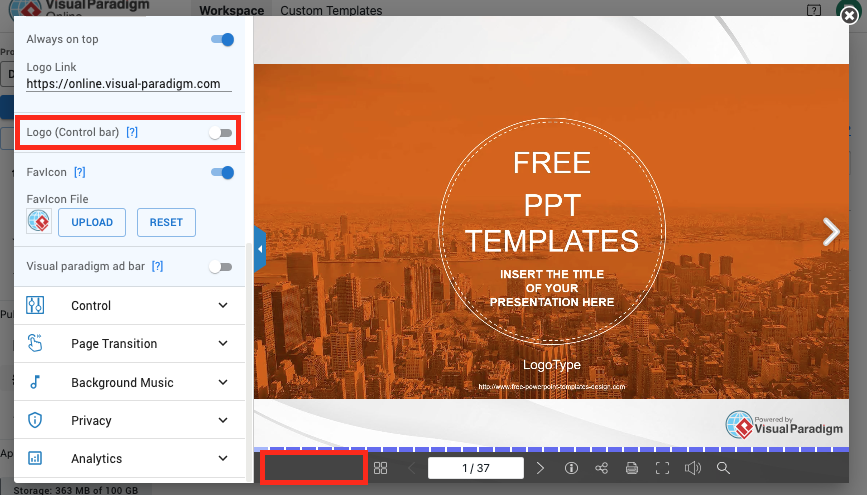This screenshot has width=867, height=495.
Task: Toggle the sound volume icon
Action: coord(692,468)
